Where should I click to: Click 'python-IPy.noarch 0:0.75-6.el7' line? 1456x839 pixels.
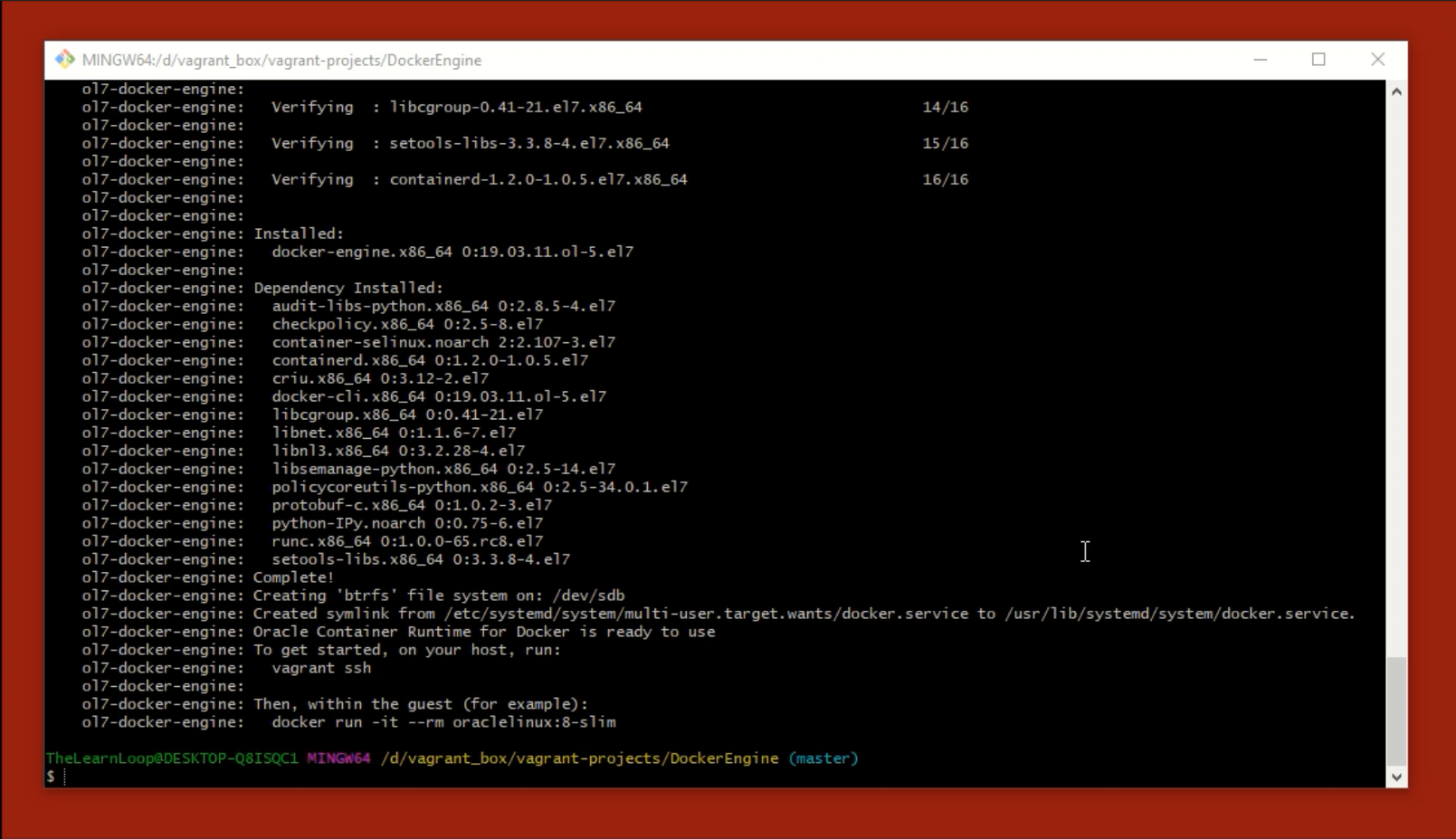click(x=407, y=523)
